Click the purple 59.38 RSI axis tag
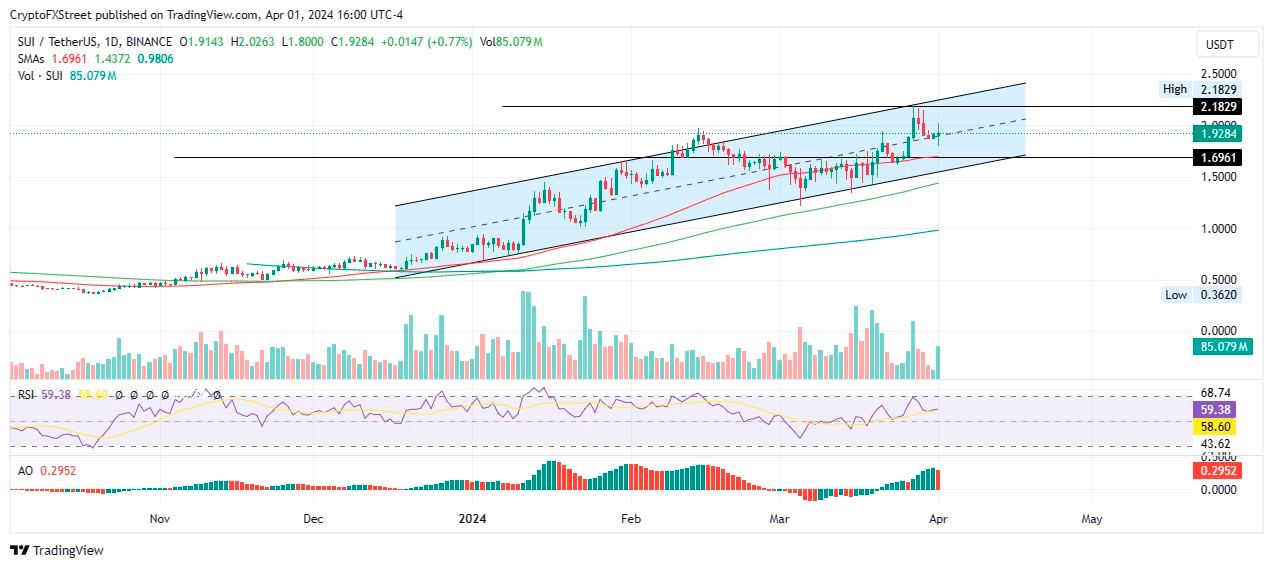The height and width of the screenshot is (568, 1273). pyautogui.click(x=1215, y=410)
